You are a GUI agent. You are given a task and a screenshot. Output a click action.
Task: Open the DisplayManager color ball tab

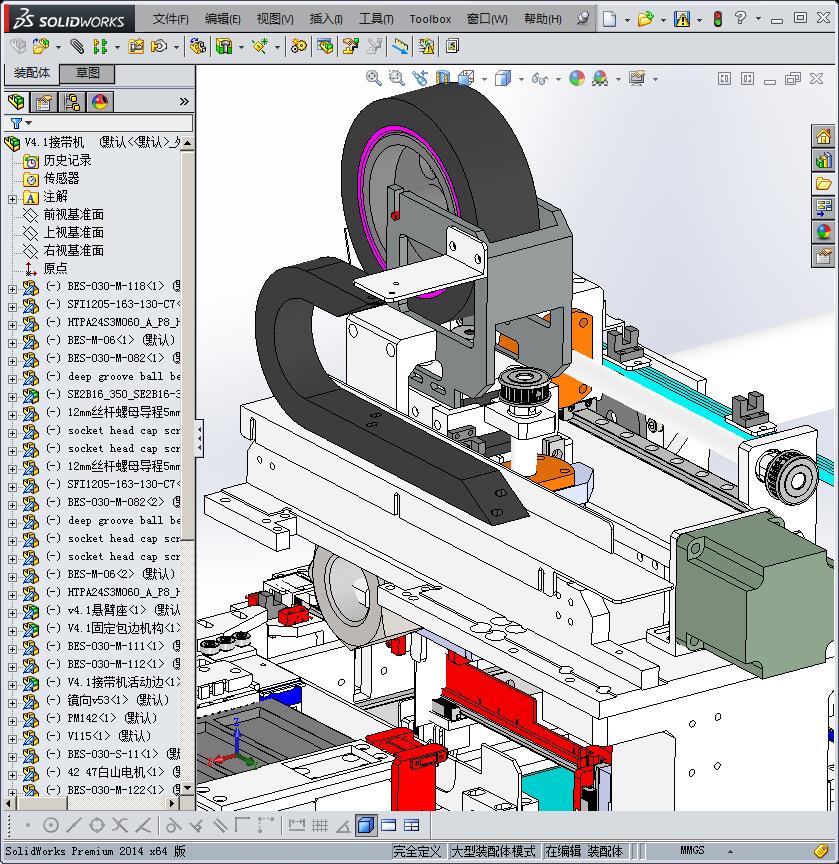[x=99, y=102]
